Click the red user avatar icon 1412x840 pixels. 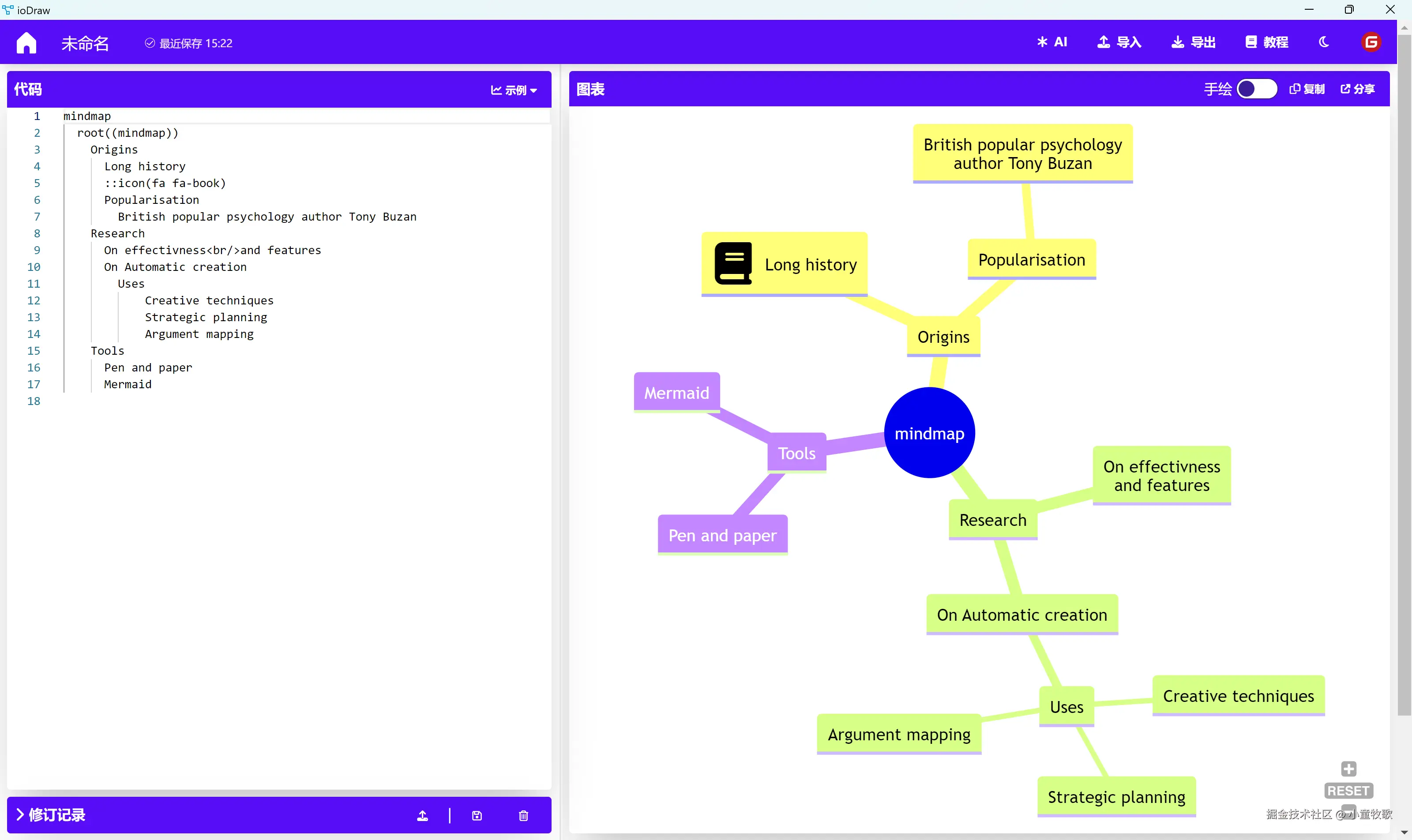click(1371, 42)
